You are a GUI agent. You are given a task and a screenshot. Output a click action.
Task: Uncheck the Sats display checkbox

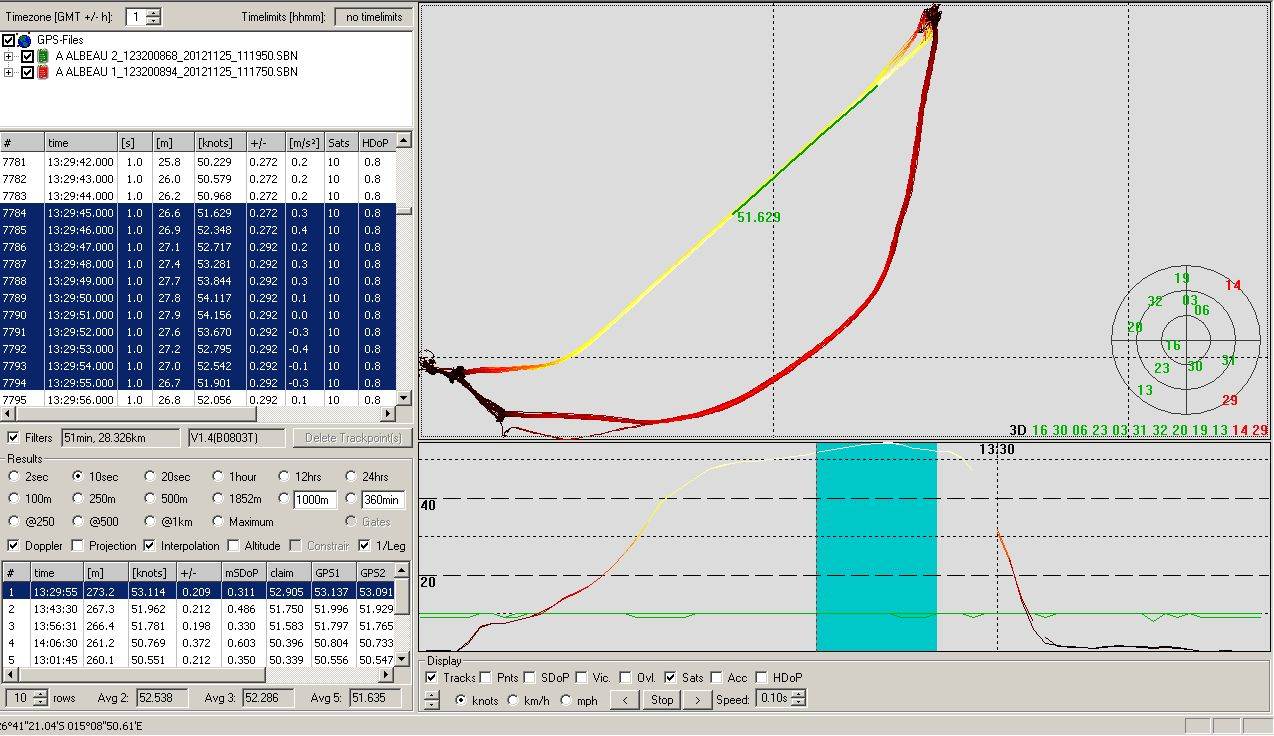(x=670, y=678)
